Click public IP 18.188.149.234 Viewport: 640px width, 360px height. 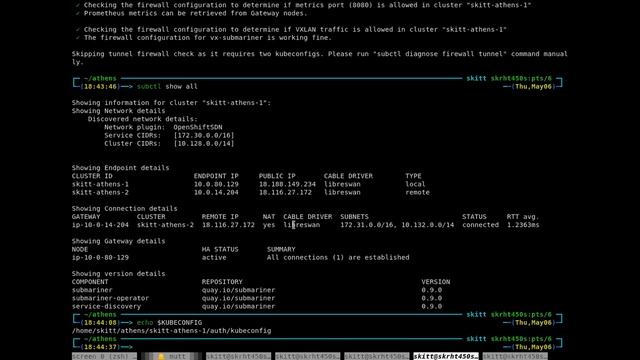click(x=287, y=184)
